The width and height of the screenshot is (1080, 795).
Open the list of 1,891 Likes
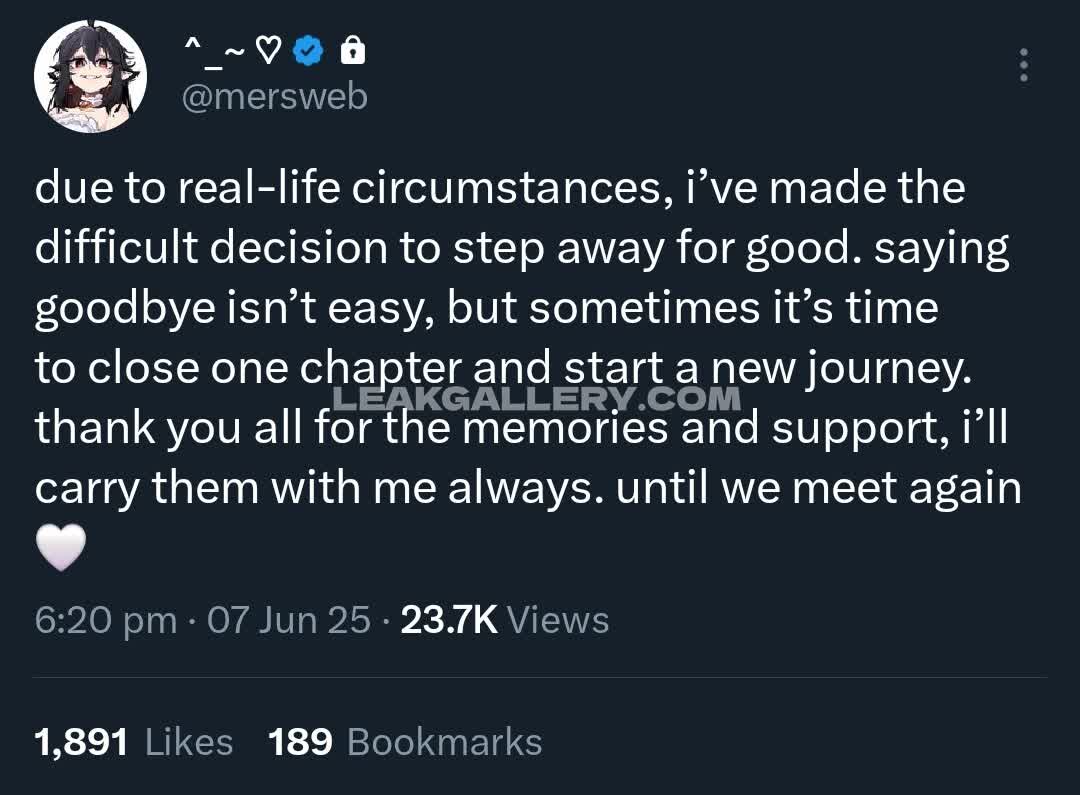(x=81, y=742)
